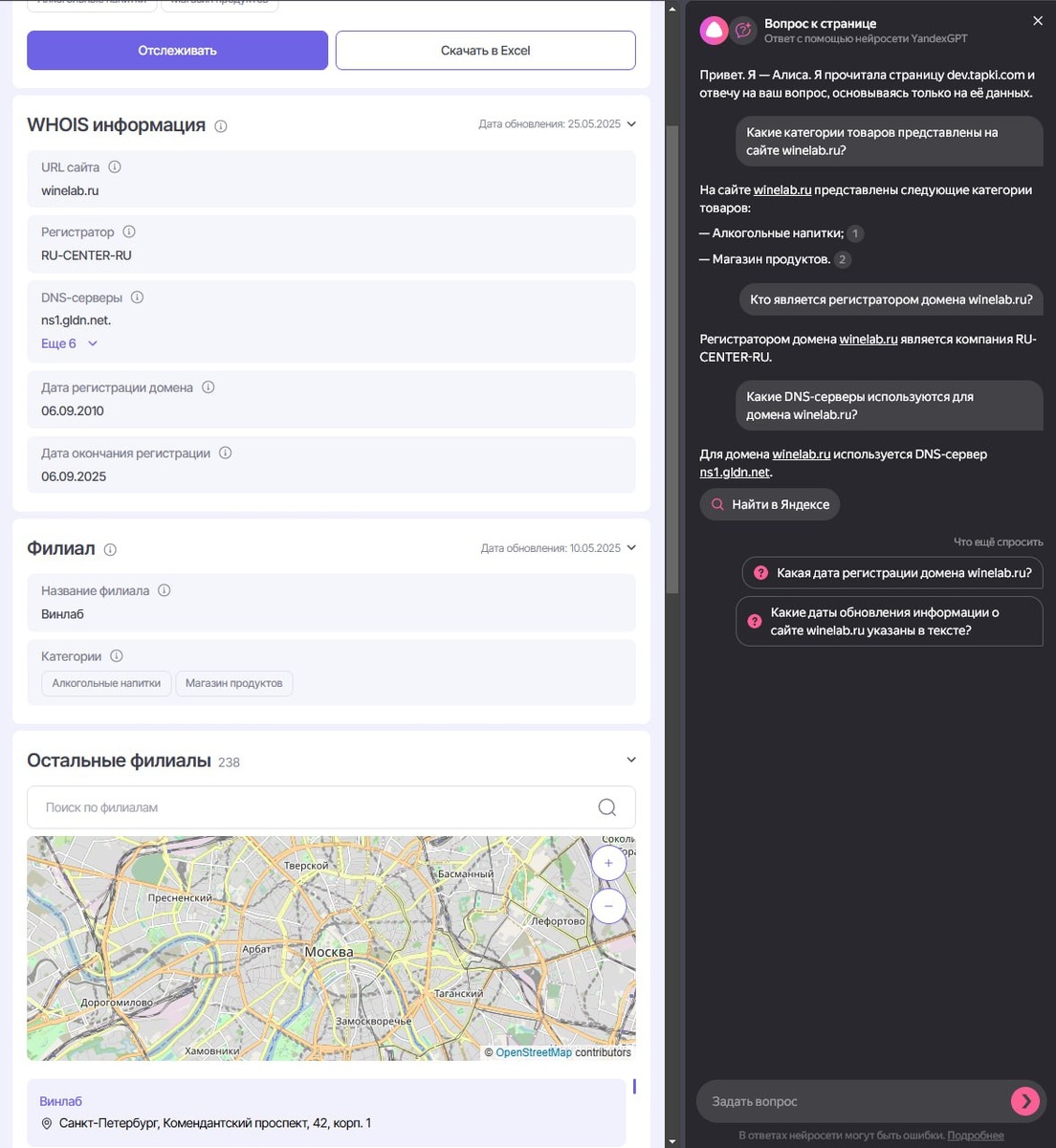The width and height of the screenshot is (1056, 1148).
Task: Click the Дата обновления: 10.05.2025 text
Action: click(x=550, y=548)
